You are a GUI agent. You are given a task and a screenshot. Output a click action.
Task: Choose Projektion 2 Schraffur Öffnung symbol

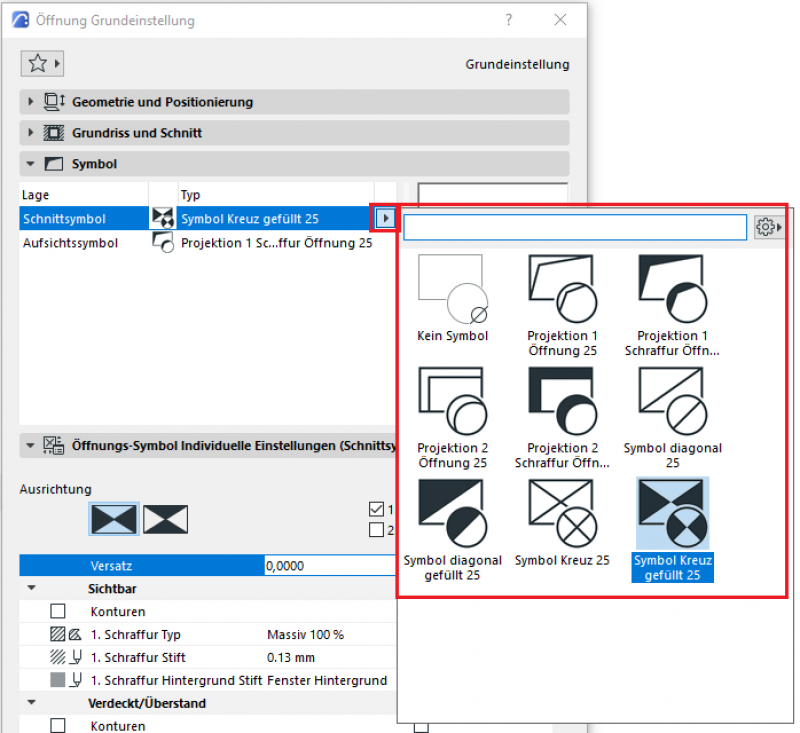[562, 408]
